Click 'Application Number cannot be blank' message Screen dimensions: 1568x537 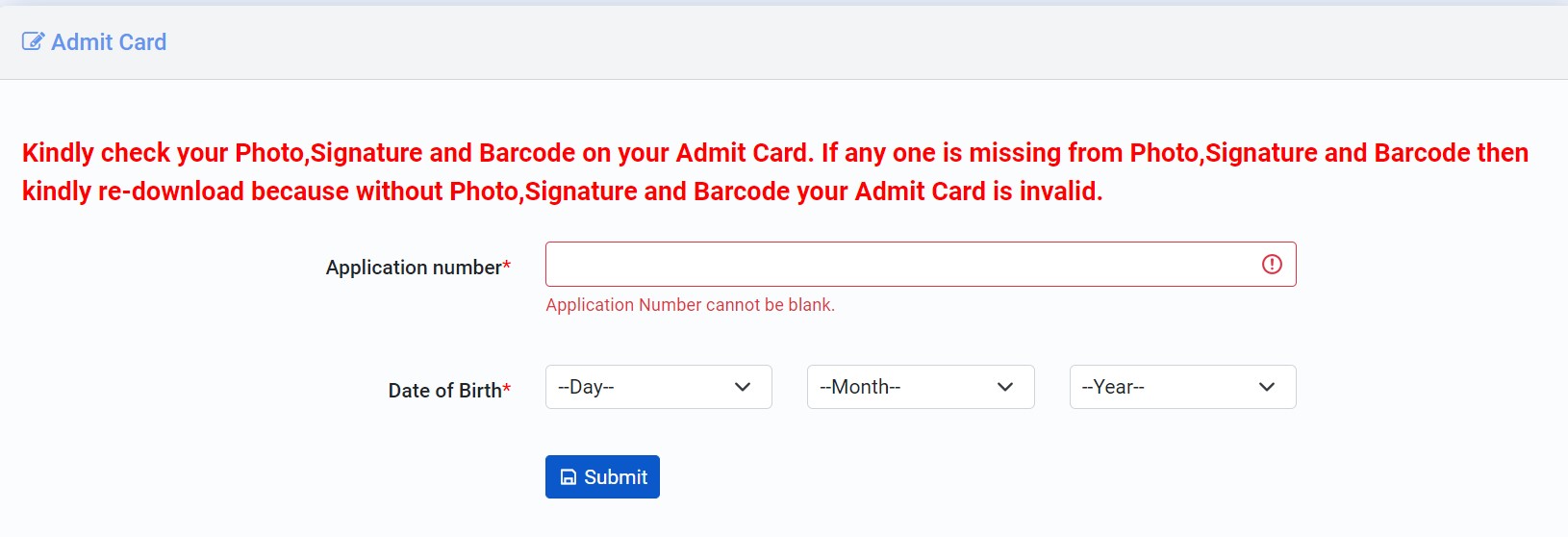[690, 305]
